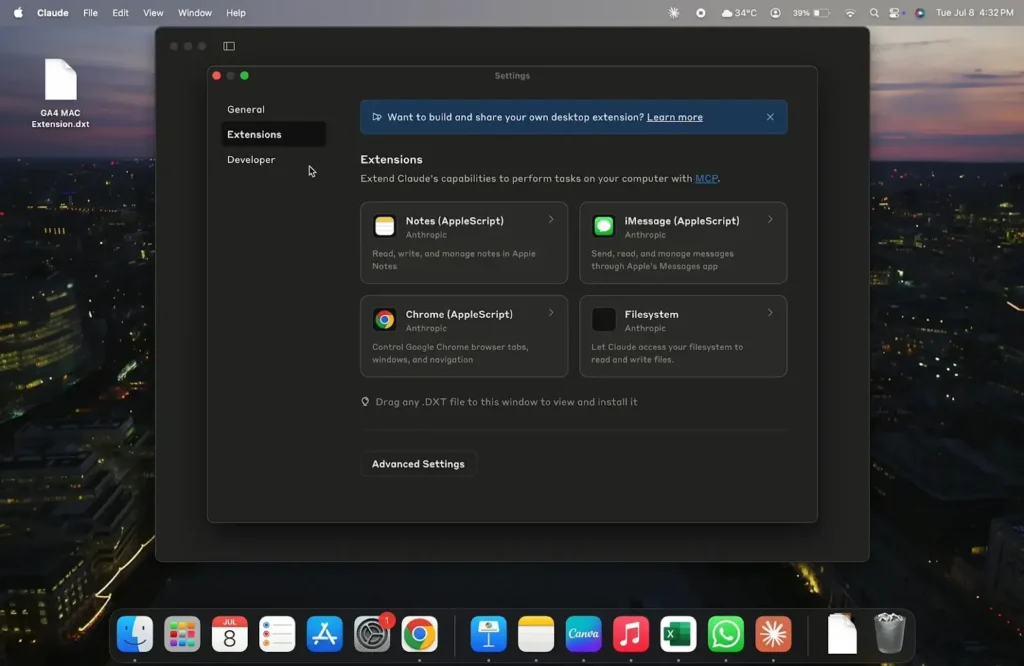The width and height of the screenshot is (1024, 666).
Task: Open the battery status menu
Action: [811, 12]
